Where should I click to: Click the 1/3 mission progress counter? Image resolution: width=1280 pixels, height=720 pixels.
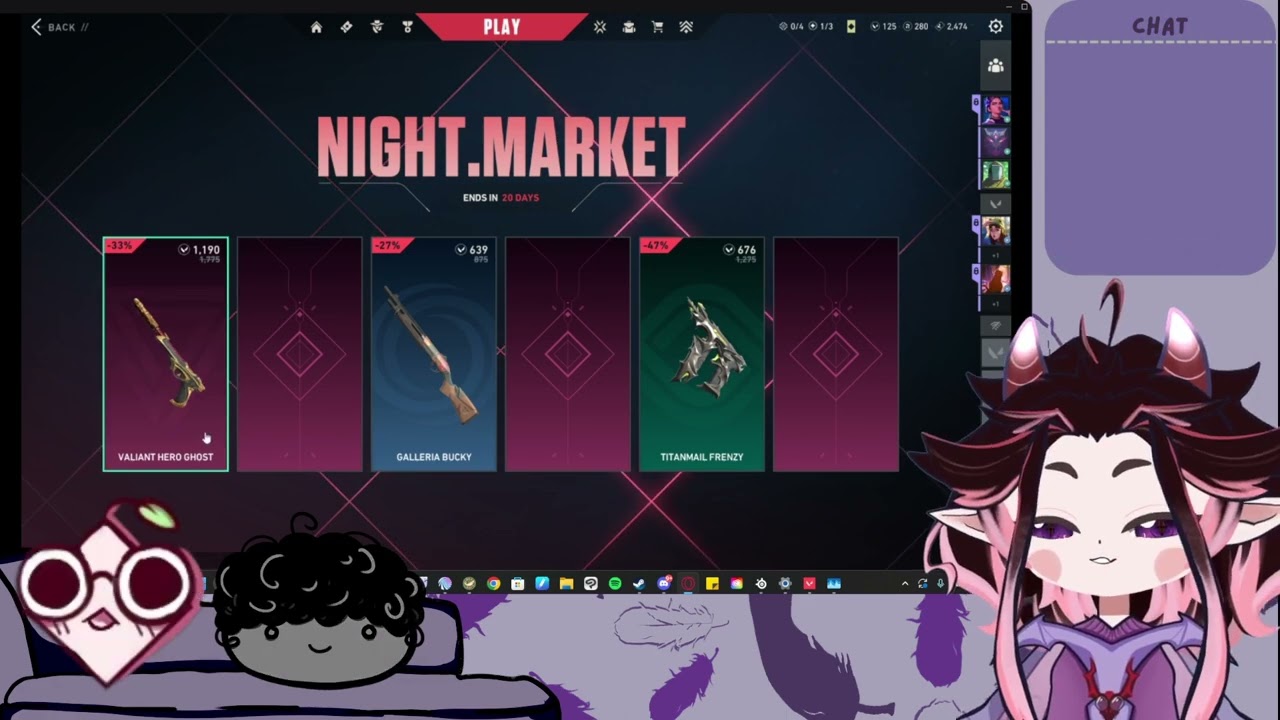coord(821,27)
